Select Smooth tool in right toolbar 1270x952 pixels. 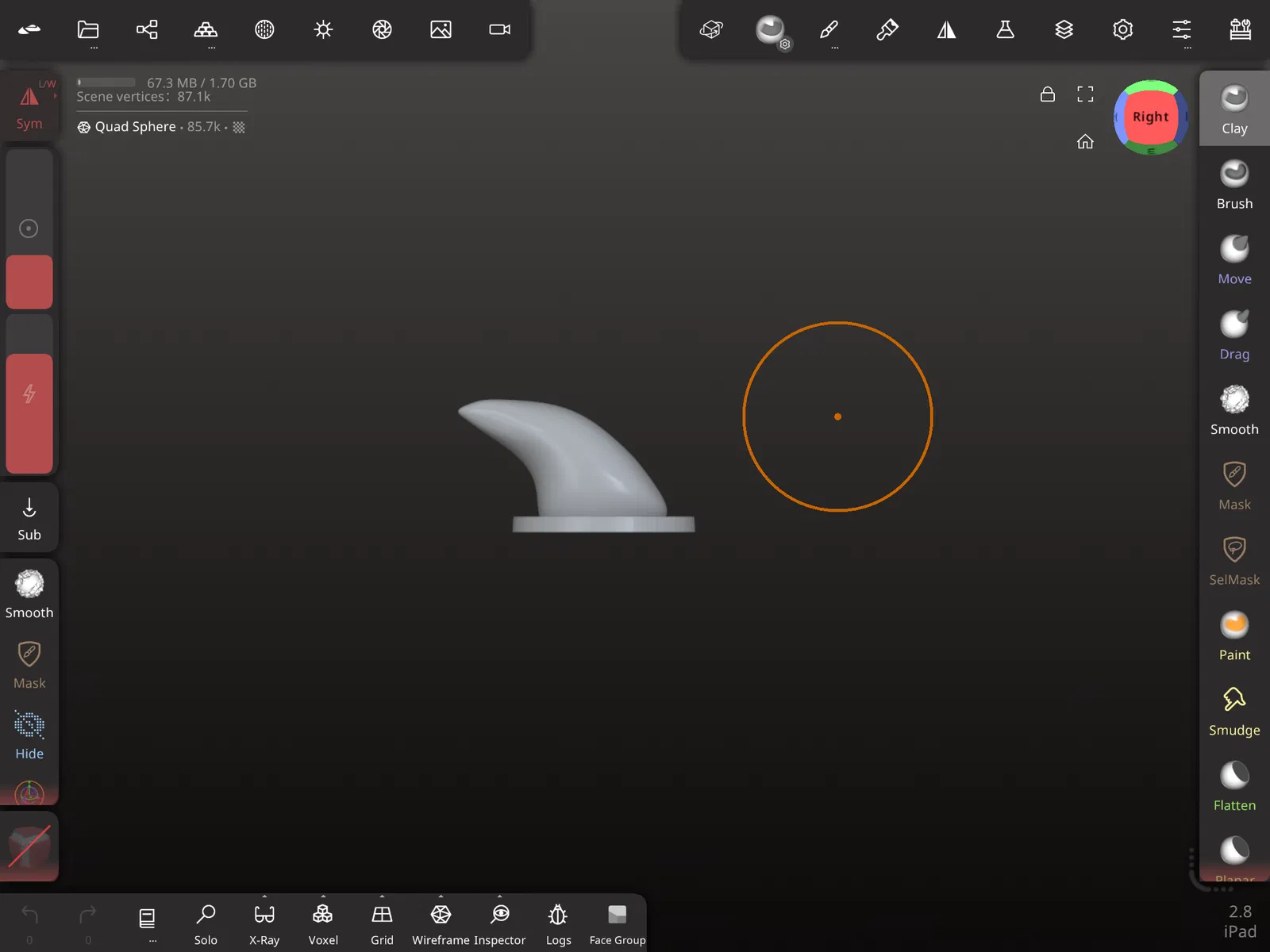pos(1234,410)
